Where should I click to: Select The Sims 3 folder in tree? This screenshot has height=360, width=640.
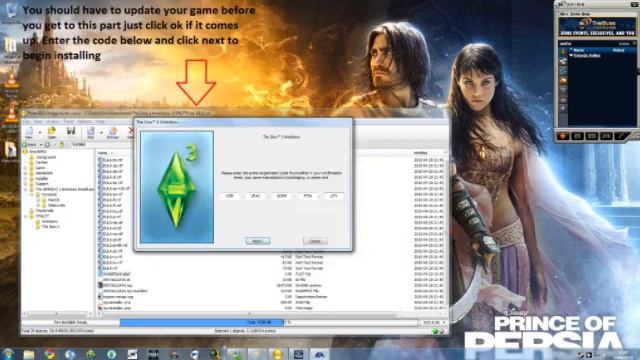click(x=48, y=227)
